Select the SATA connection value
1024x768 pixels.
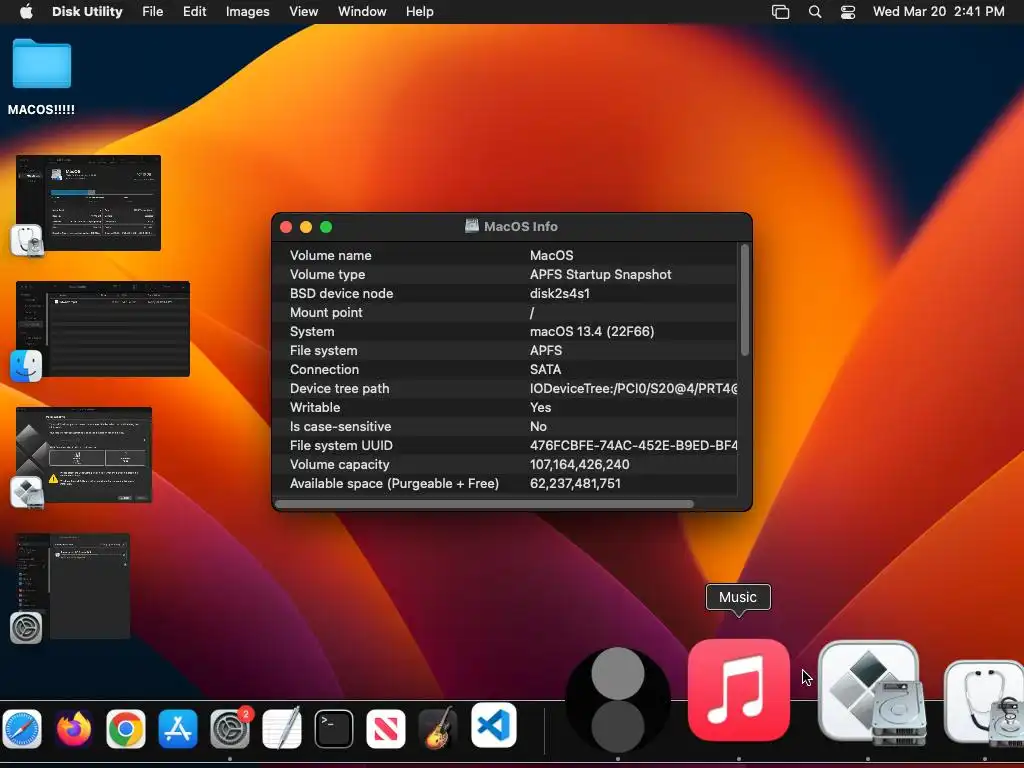(x=545, y=369)
